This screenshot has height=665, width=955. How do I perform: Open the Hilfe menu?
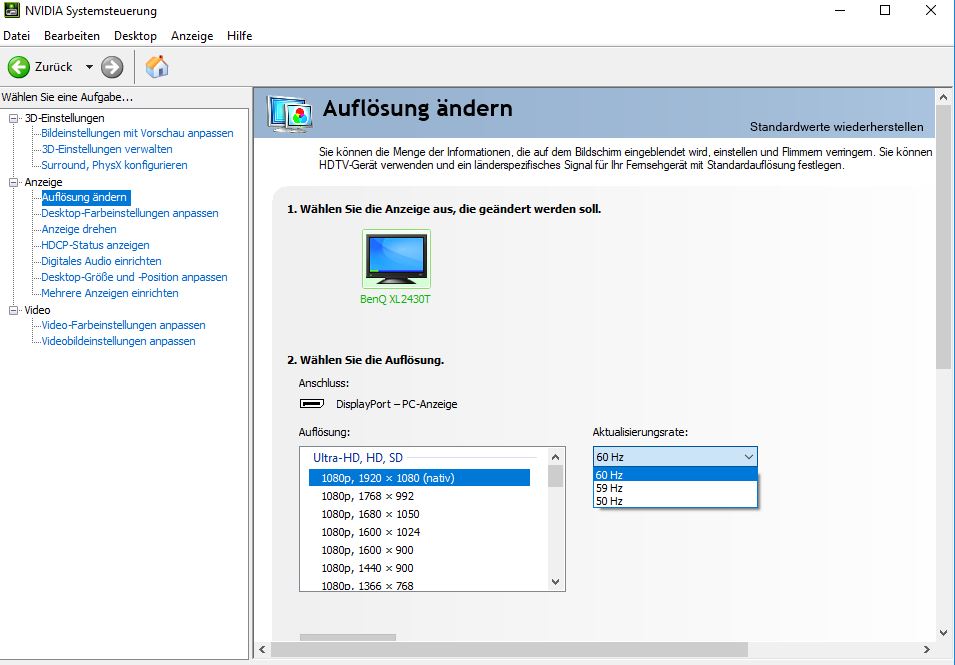coord(239,36)
